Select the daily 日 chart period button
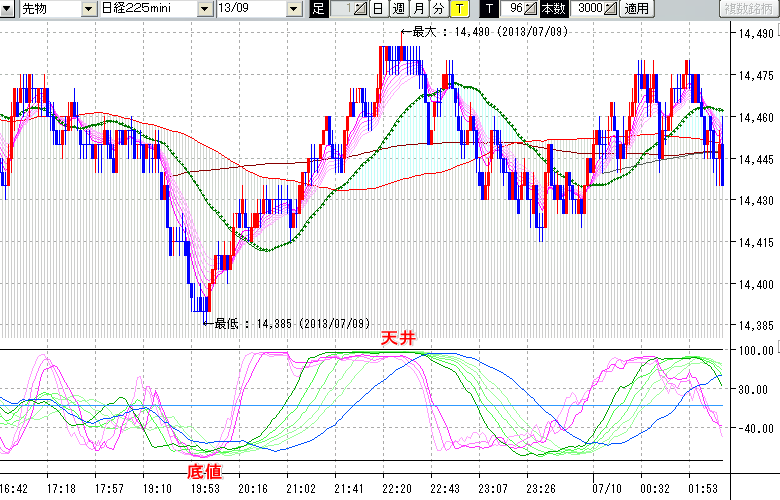780x500 pixels. [378, 9]
